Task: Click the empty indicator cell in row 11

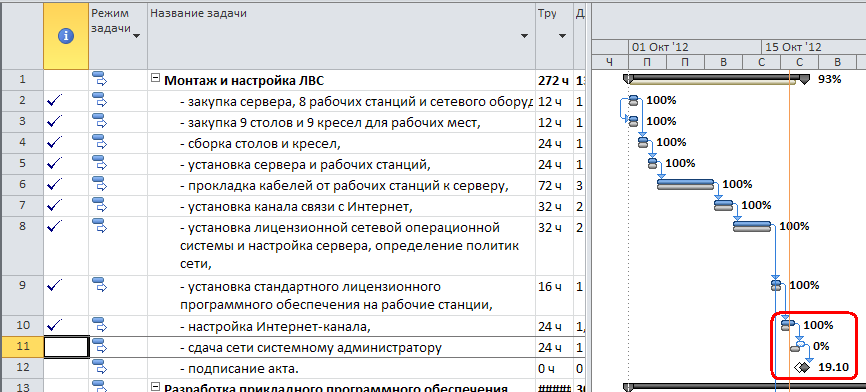Action: pyautogui.click(x=66, y=347)
